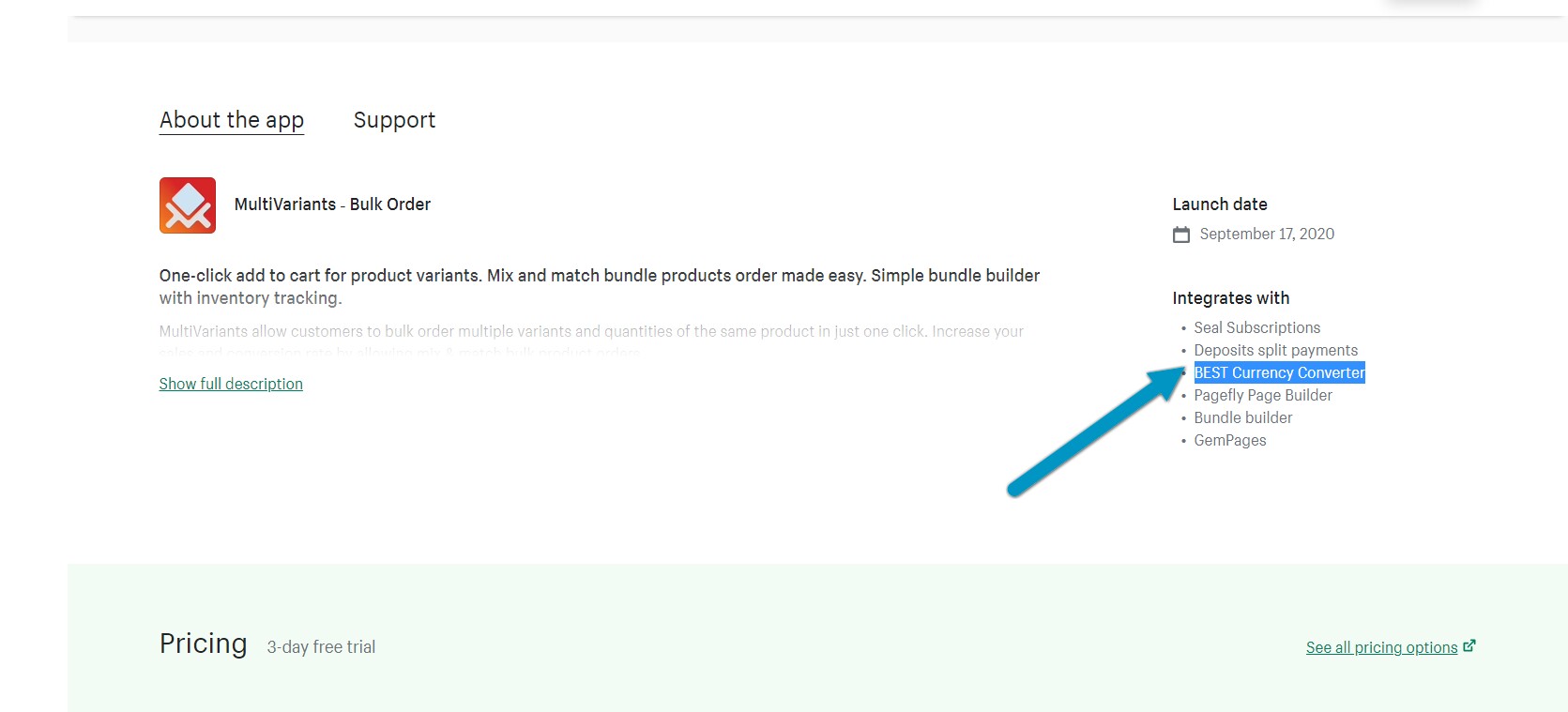1568x712 pixels.
Task: Select Deposits split payments list item
Action: (1275, 350)
